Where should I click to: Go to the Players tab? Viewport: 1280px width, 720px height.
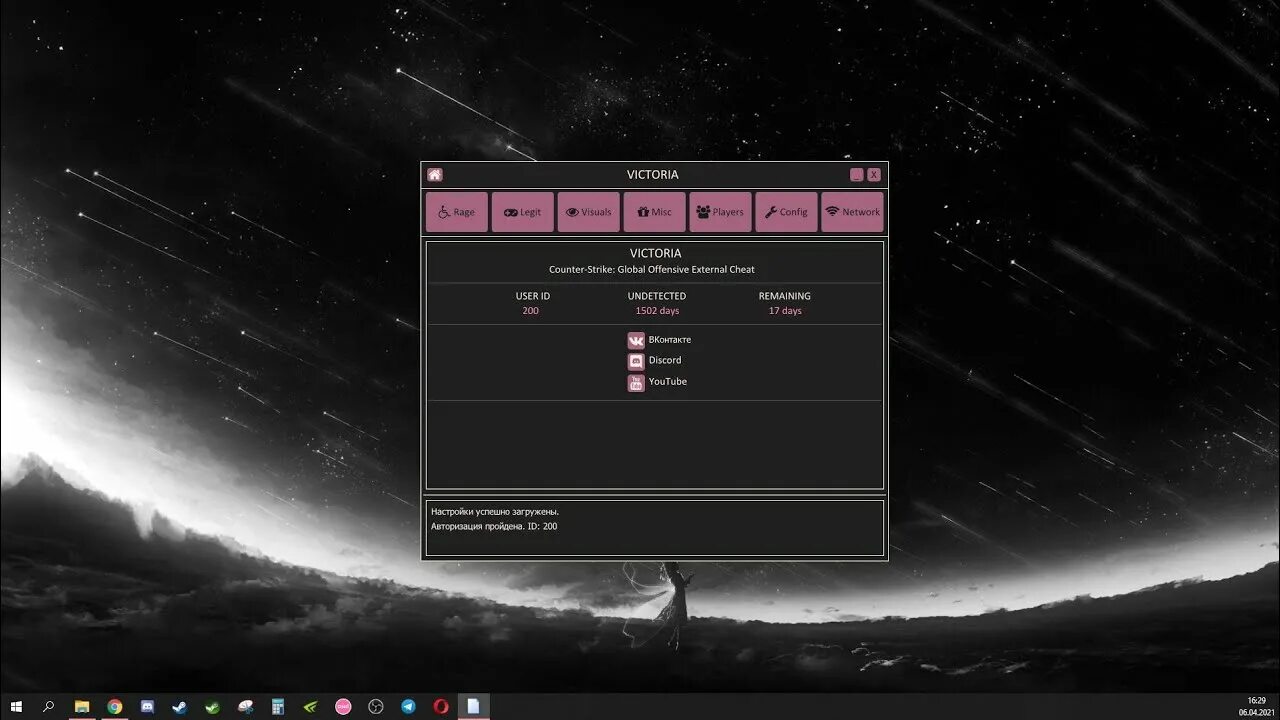tap(720, 212)
